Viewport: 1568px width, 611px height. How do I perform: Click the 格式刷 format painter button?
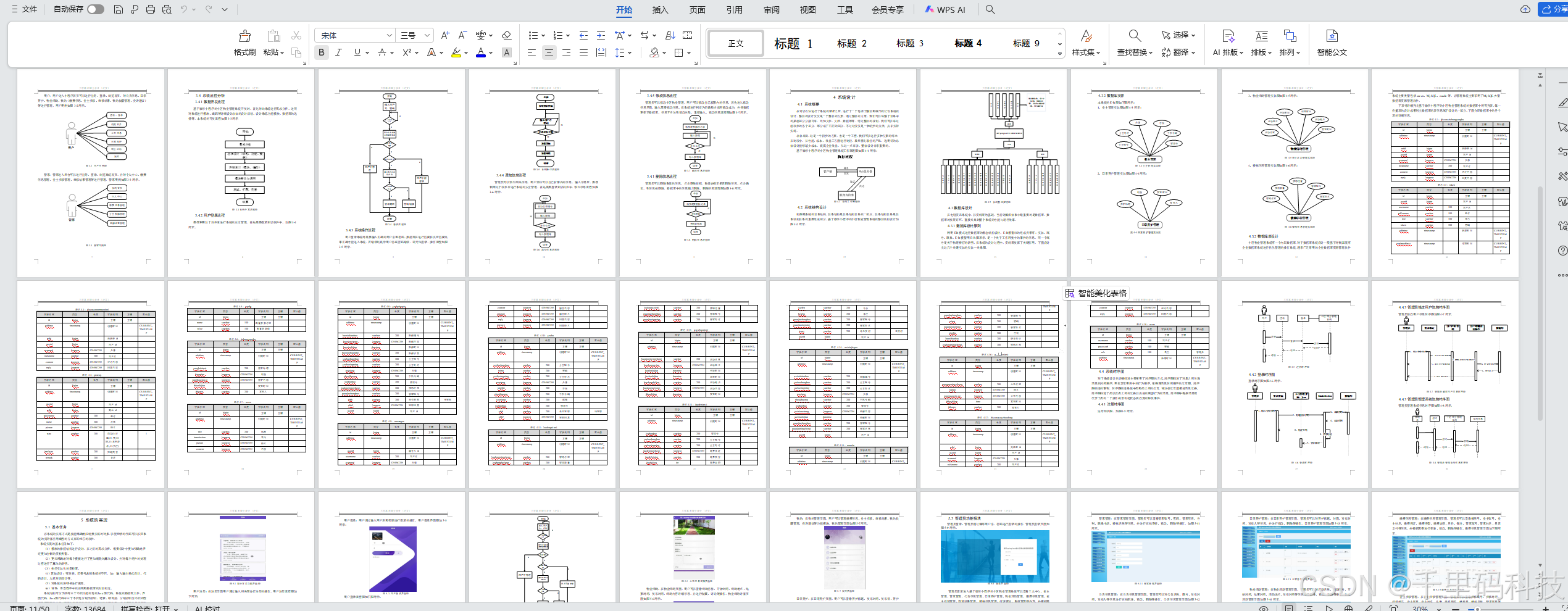[x=244, y=43]
